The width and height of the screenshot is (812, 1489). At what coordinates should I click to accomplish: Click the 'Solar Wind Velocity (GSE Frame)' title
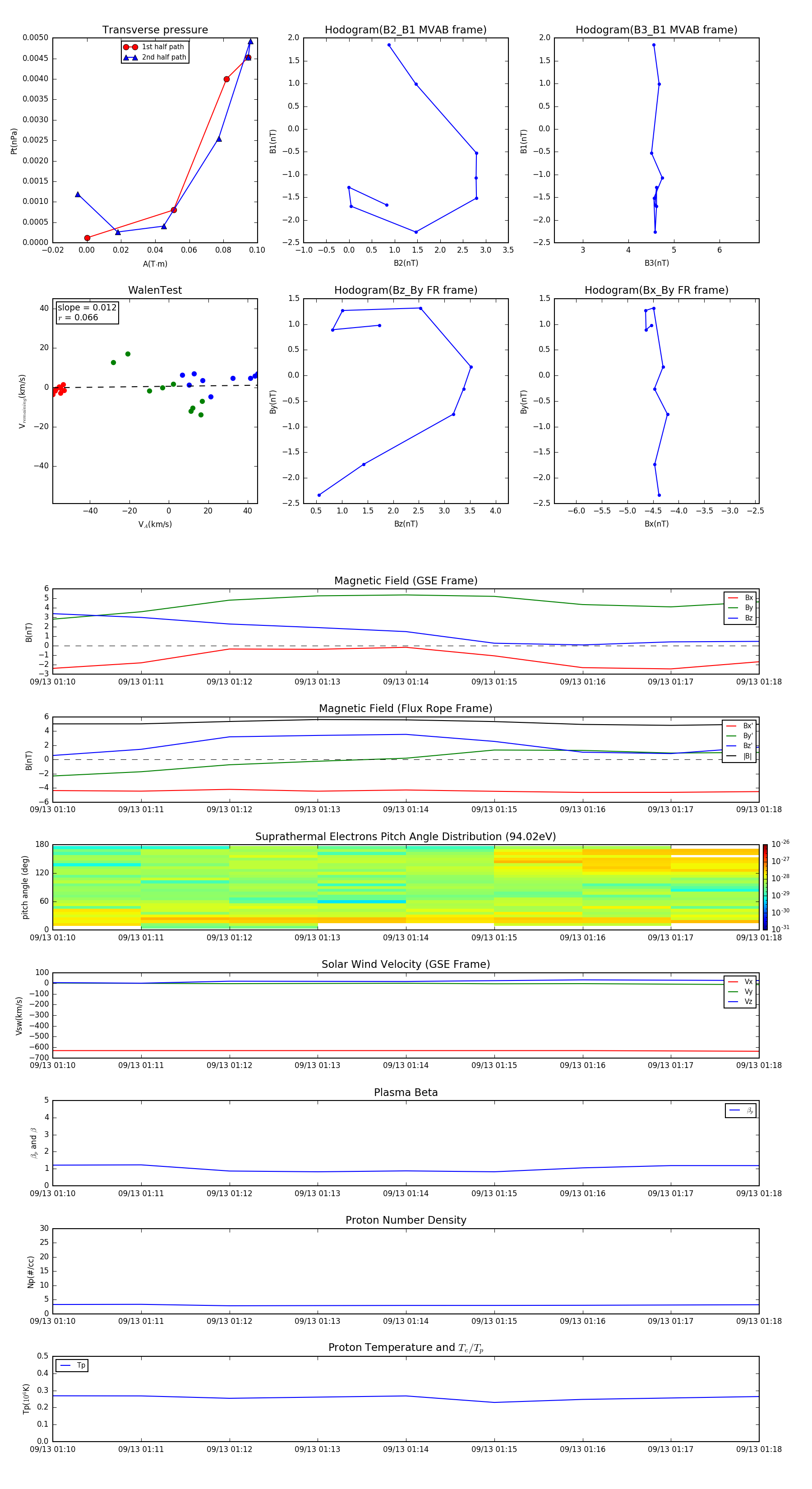tap(406, 965)
